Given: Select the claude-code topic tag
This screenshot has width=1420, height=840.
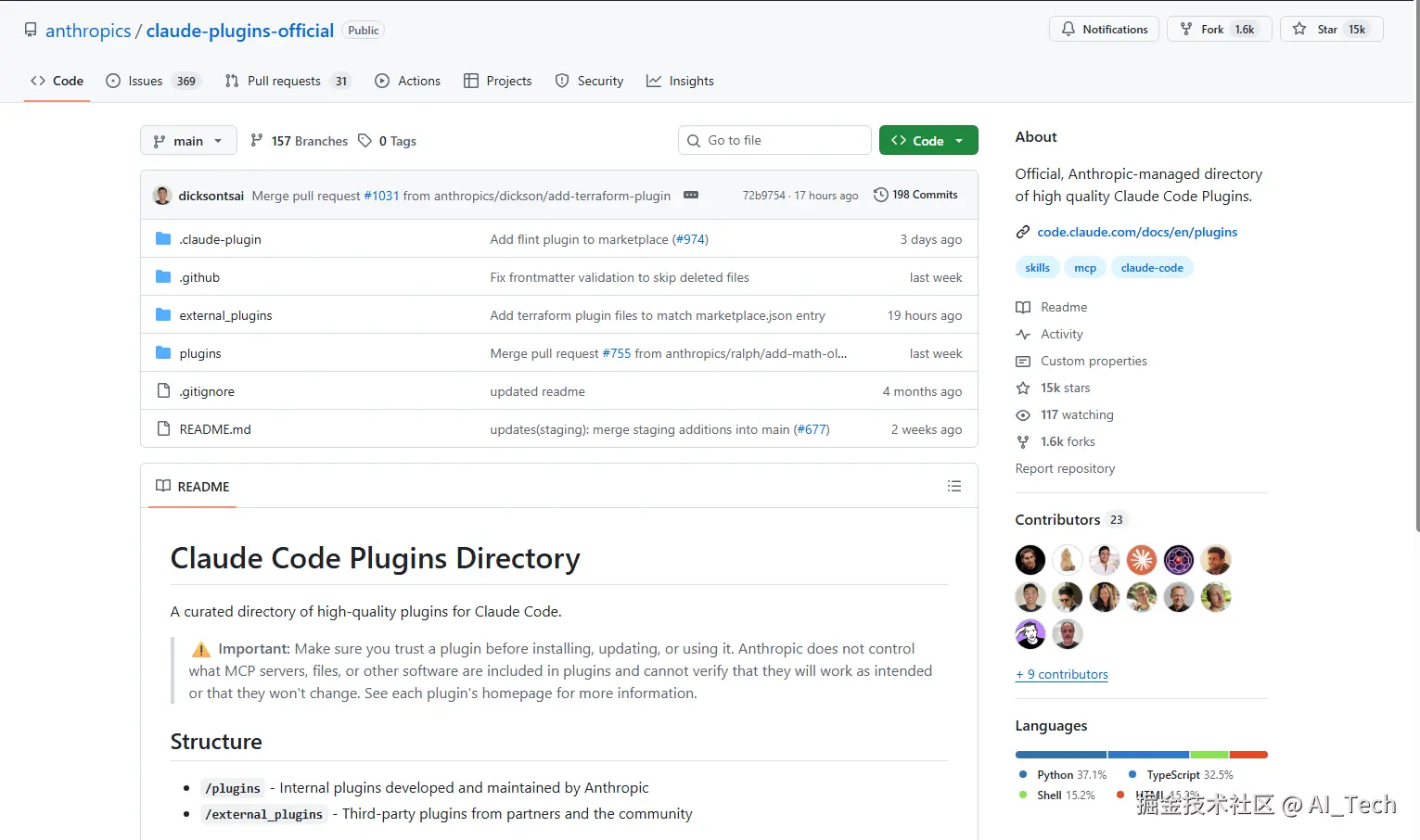Looking at the screenshot, I should coord(1152,268).
